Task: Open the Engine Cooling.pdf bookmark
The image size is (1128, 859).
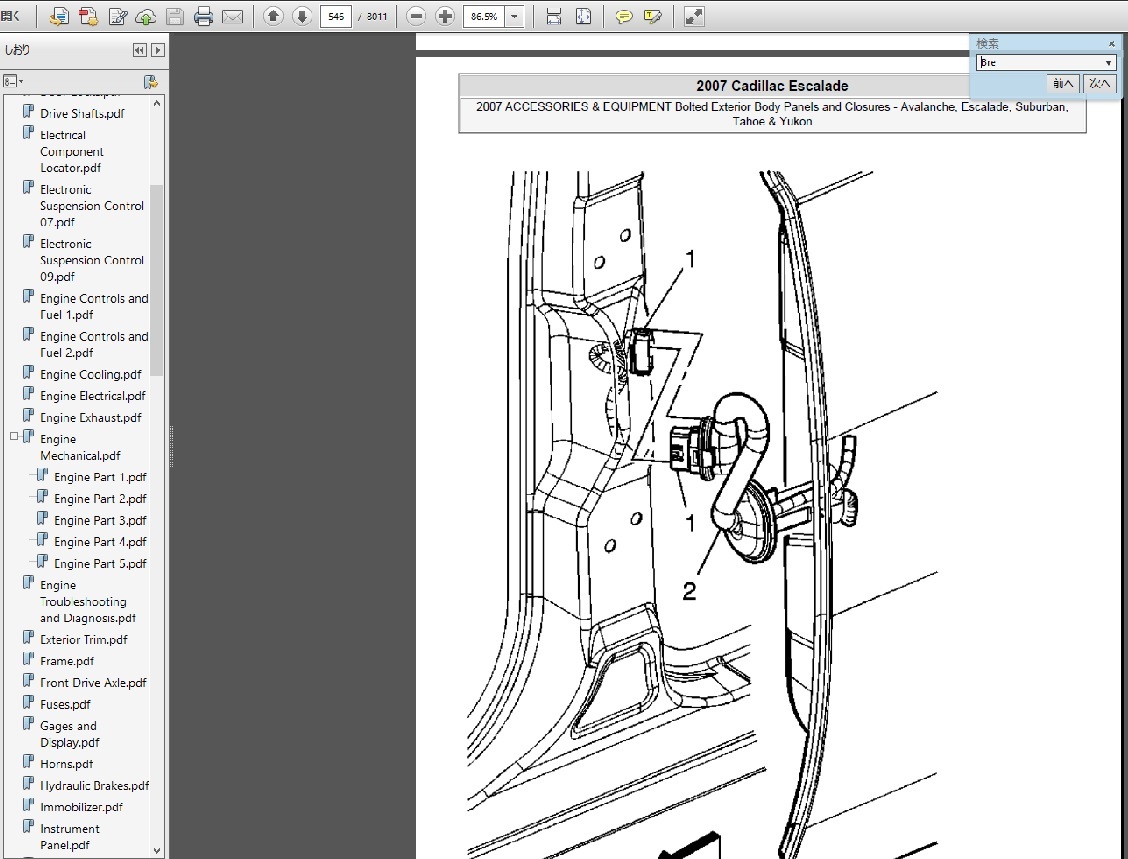Action: (x=91, y=375)
